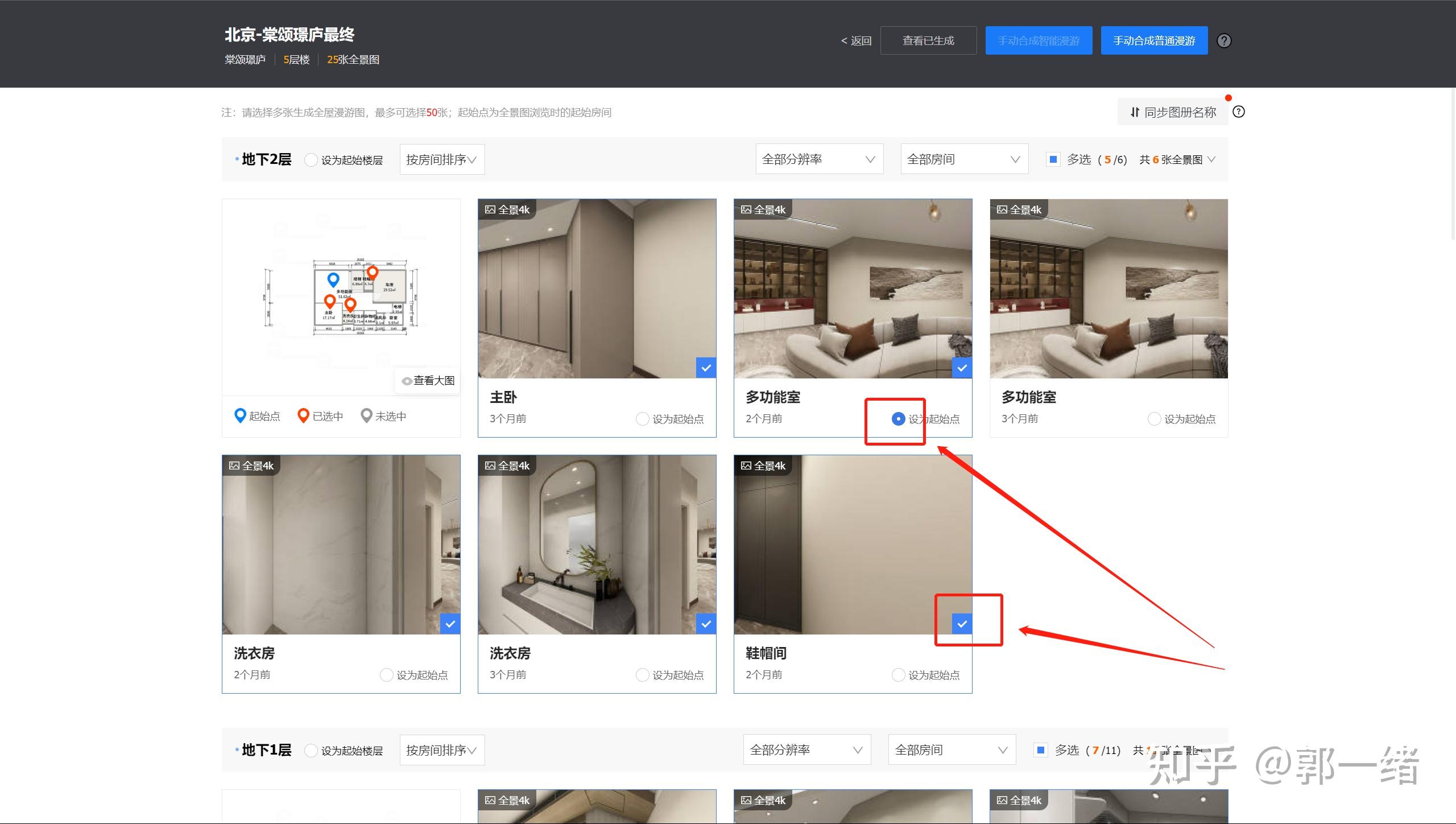Open 按房间排序 dropdown for 地下2层
This screenshot has width=1456, height=824.
442,159
